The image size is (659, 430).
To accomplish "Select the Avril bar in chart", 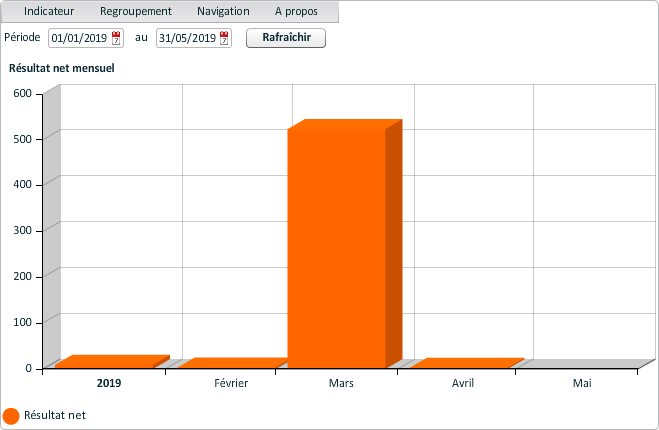I will click(467, 363).
